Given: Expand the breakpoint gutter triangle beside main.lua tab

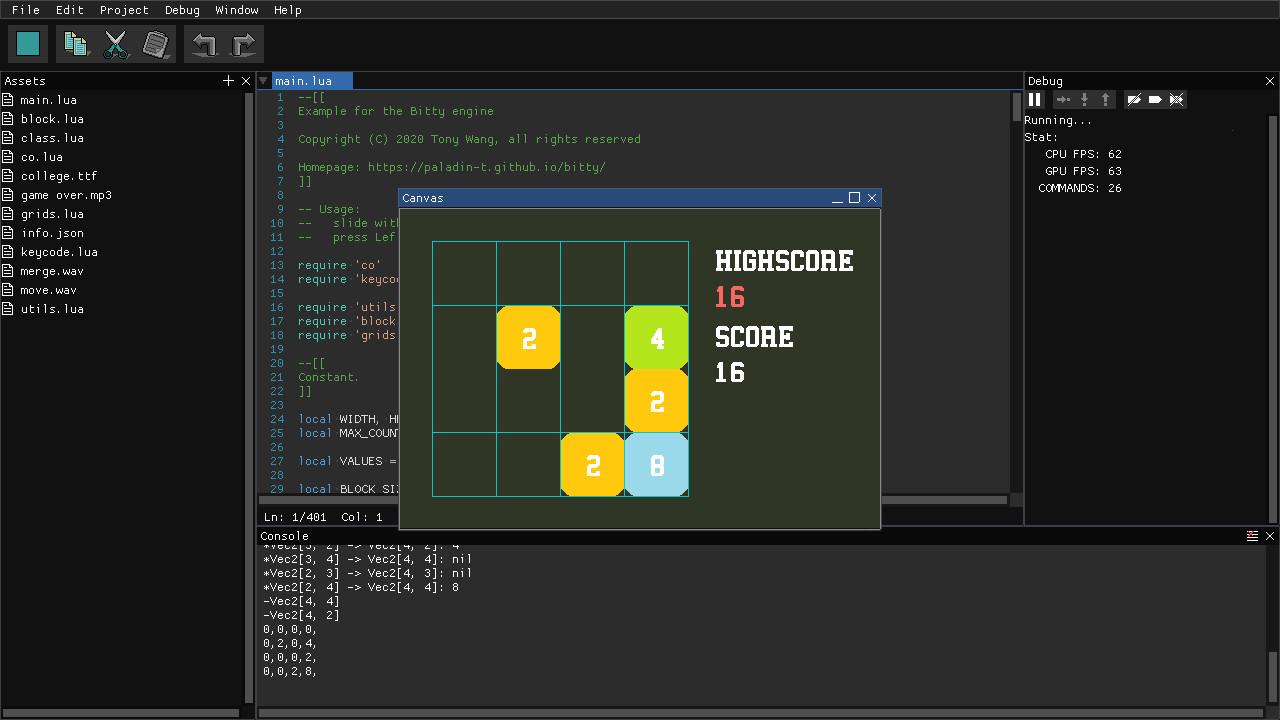Looking at the screenshot, I should click(263, 80).
